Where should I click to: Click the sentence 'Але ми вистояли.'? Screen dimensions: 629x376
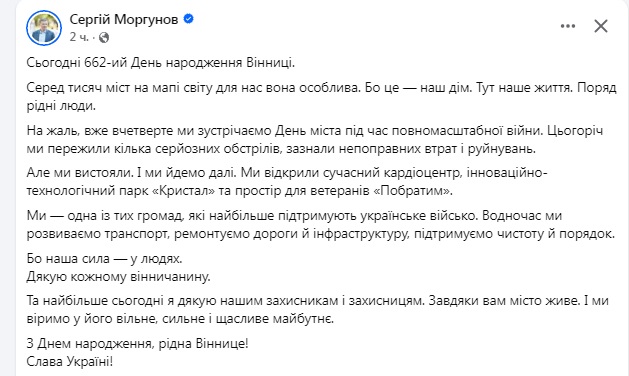tap(79, 173)
